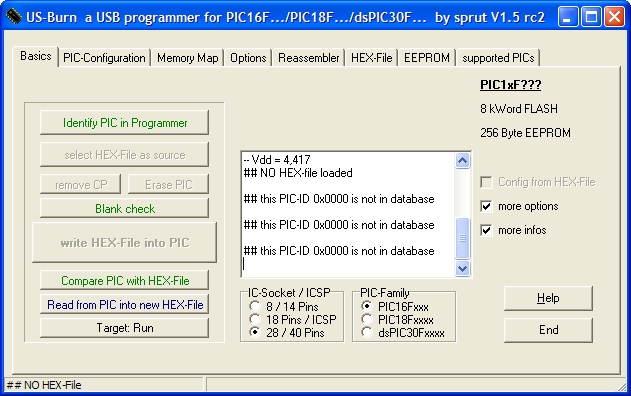631x396 pixels.
Task: Minimize the US-Burn window
Action: click(x=567, y=17)
